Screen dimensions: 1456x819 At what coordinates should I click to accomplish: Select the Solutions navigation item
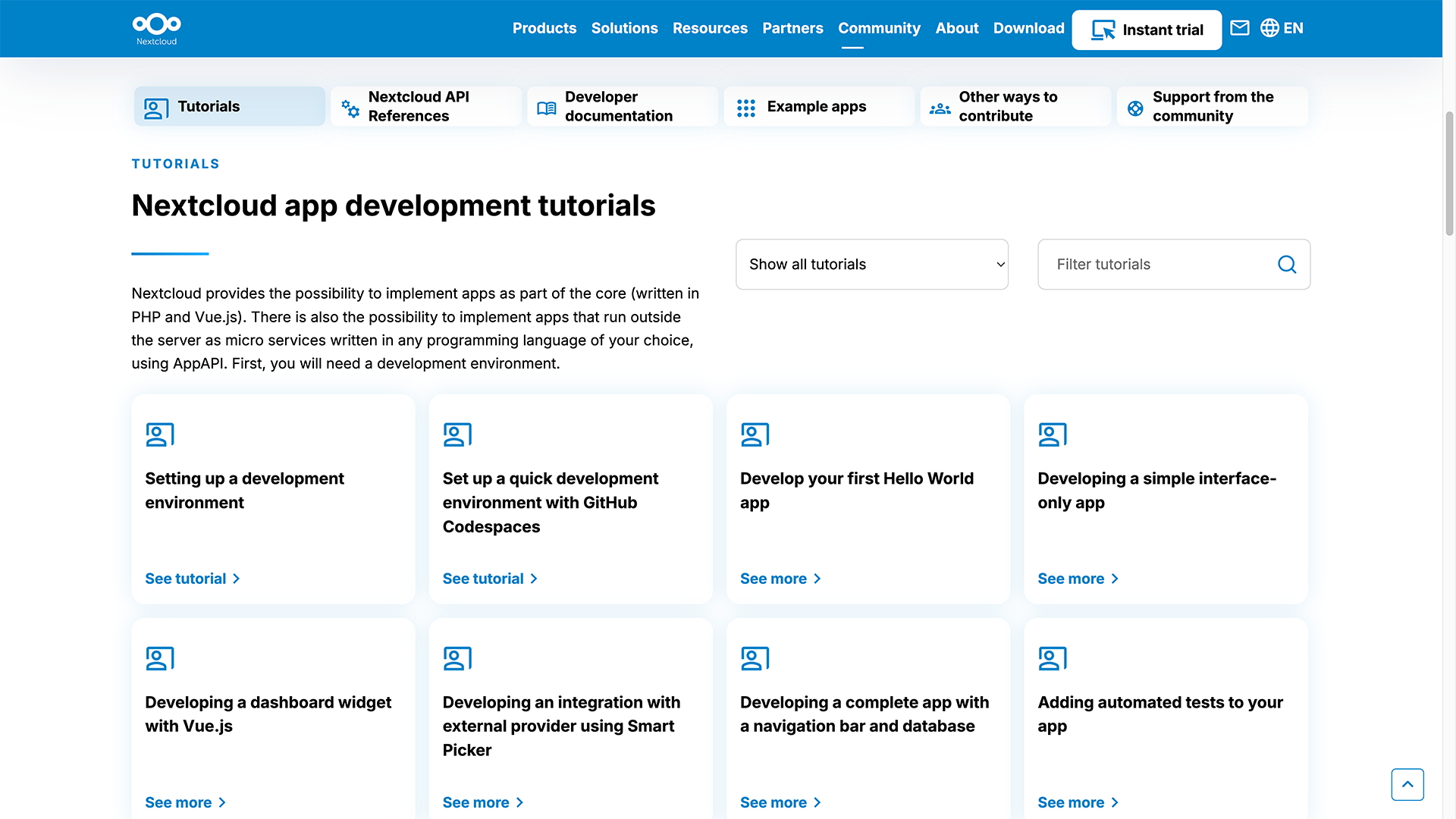(x=624, y=28)
